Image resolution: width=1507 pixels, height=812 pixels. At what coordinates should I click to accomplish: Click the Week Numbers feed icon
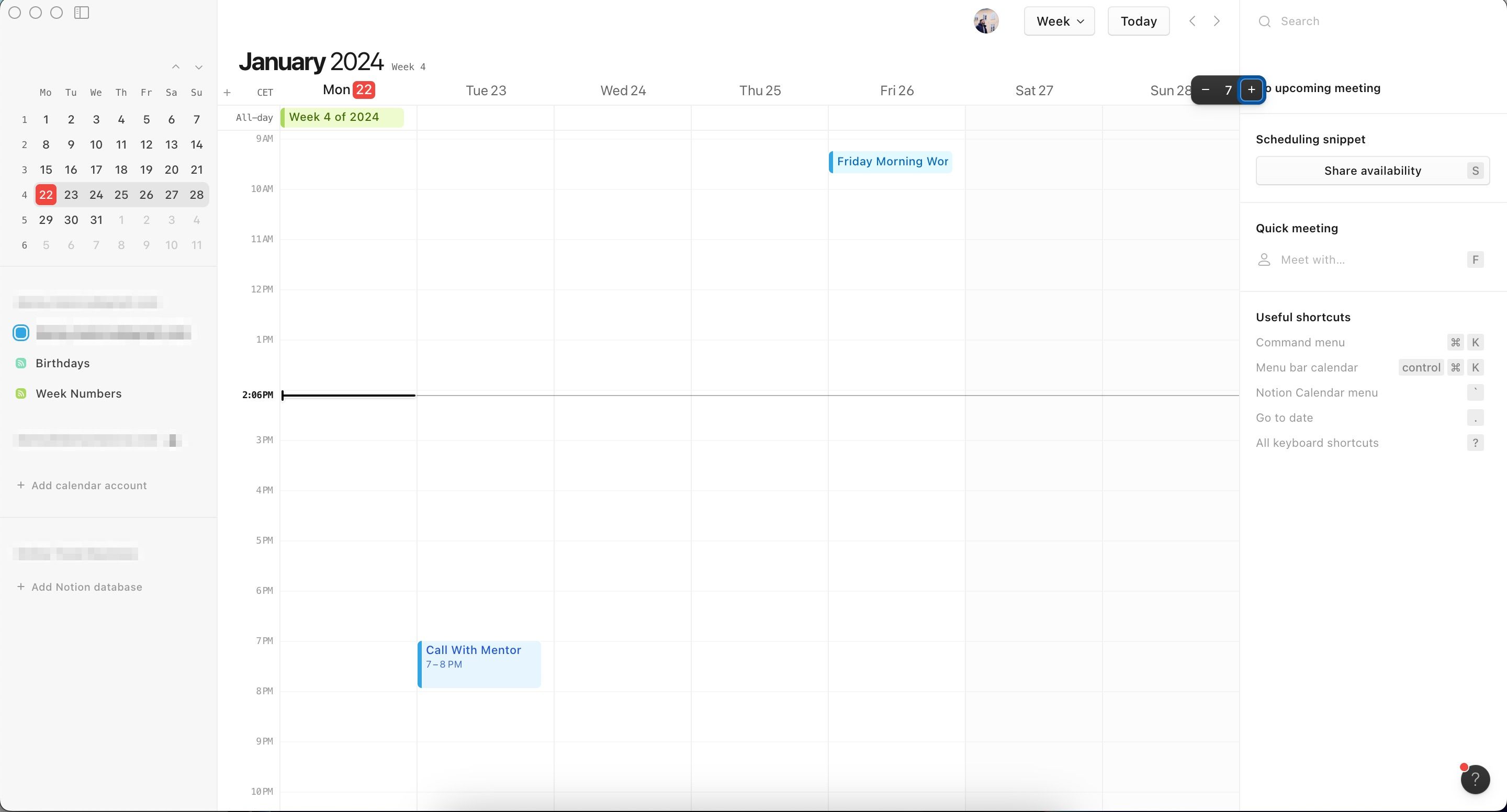coord(20,393)
